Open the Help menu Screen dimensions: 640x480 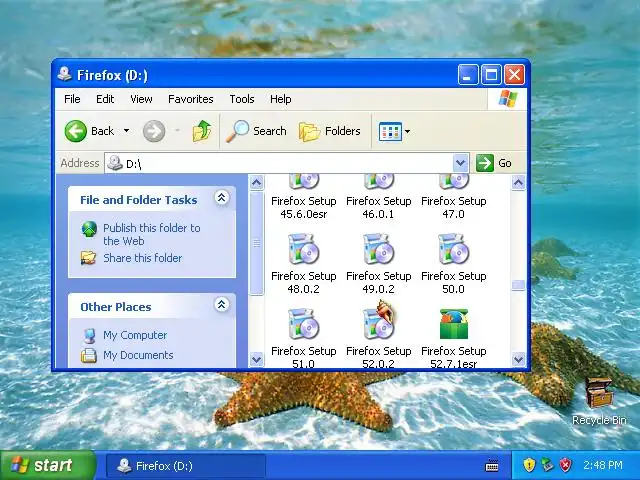(x=280, y=99)
